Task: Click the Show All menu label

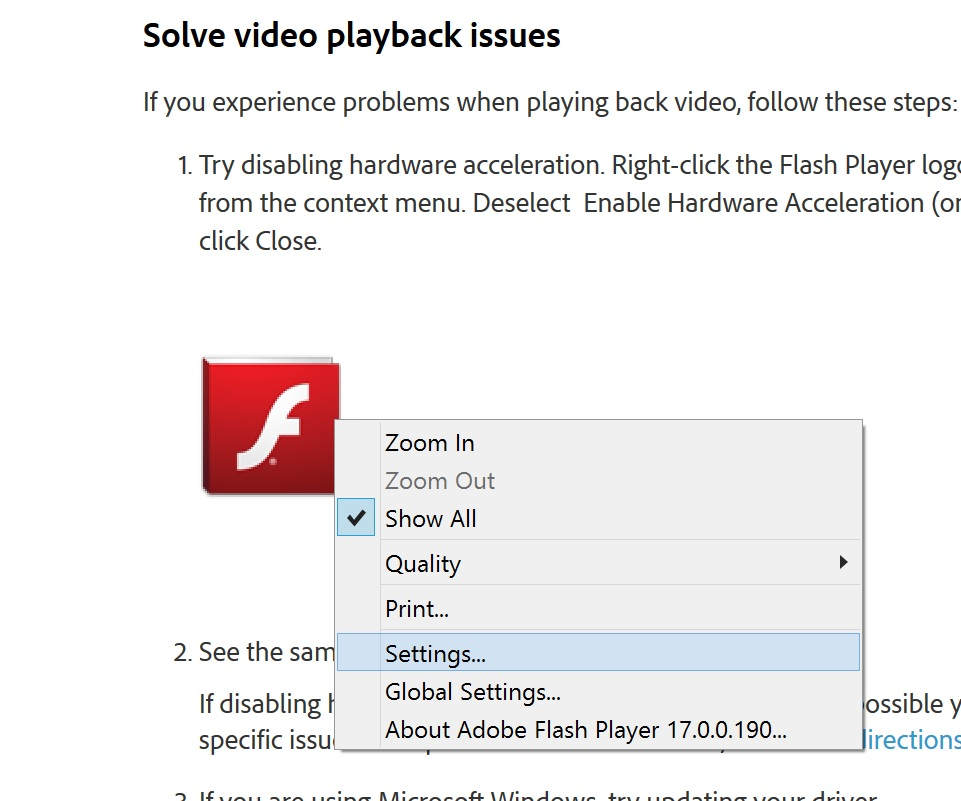Action: 431,519
